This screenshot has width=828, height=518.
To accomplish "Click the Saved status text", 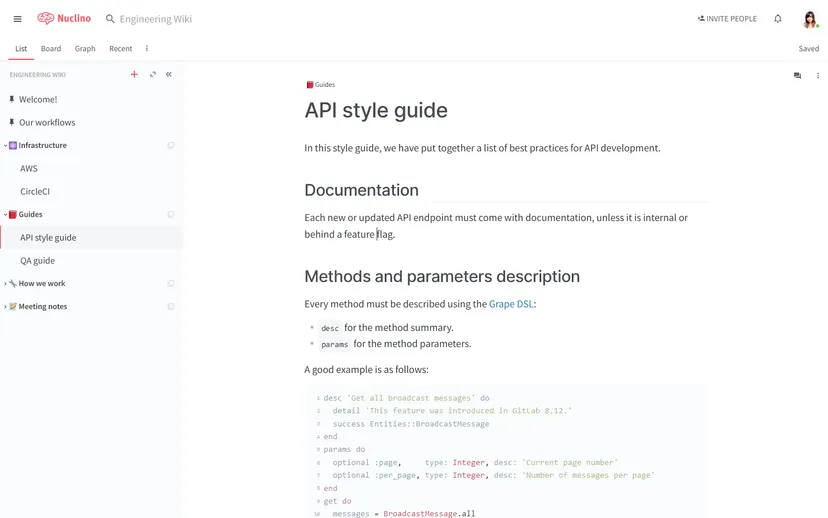I will [808, 49].
